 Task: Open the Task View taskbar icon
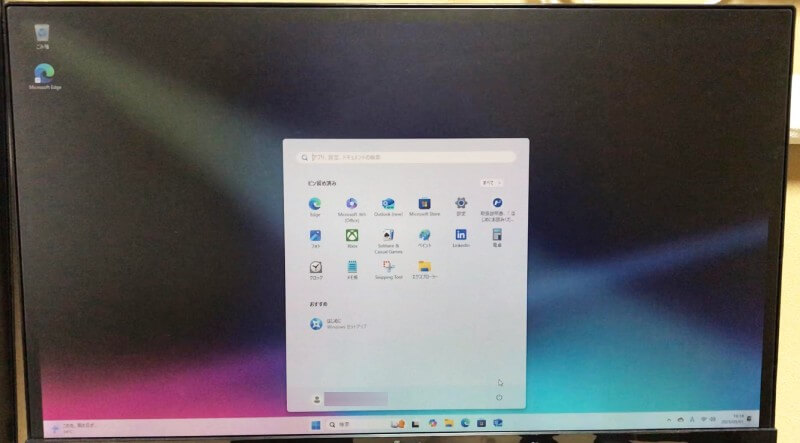coord(415,424)
